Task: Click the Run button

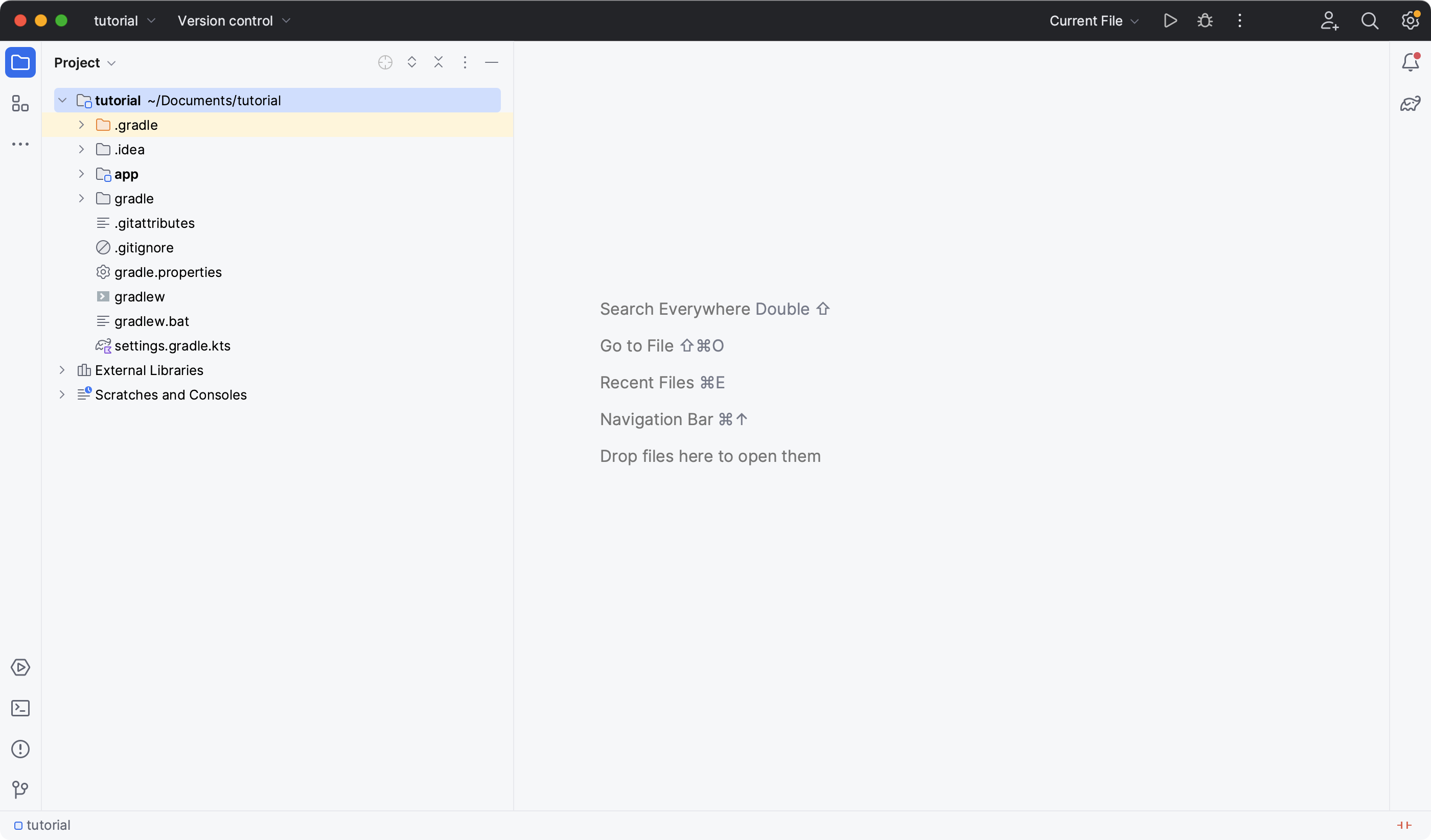Action: 1170,21
